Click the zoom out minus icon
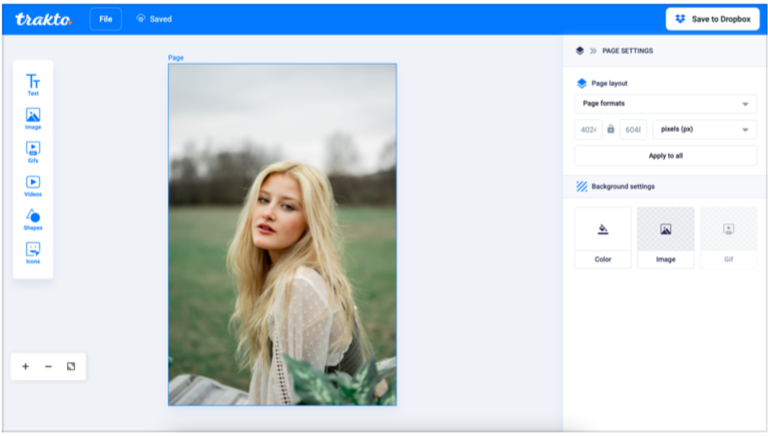The width and height of the screenshot is (768, 436). (48, 367)
